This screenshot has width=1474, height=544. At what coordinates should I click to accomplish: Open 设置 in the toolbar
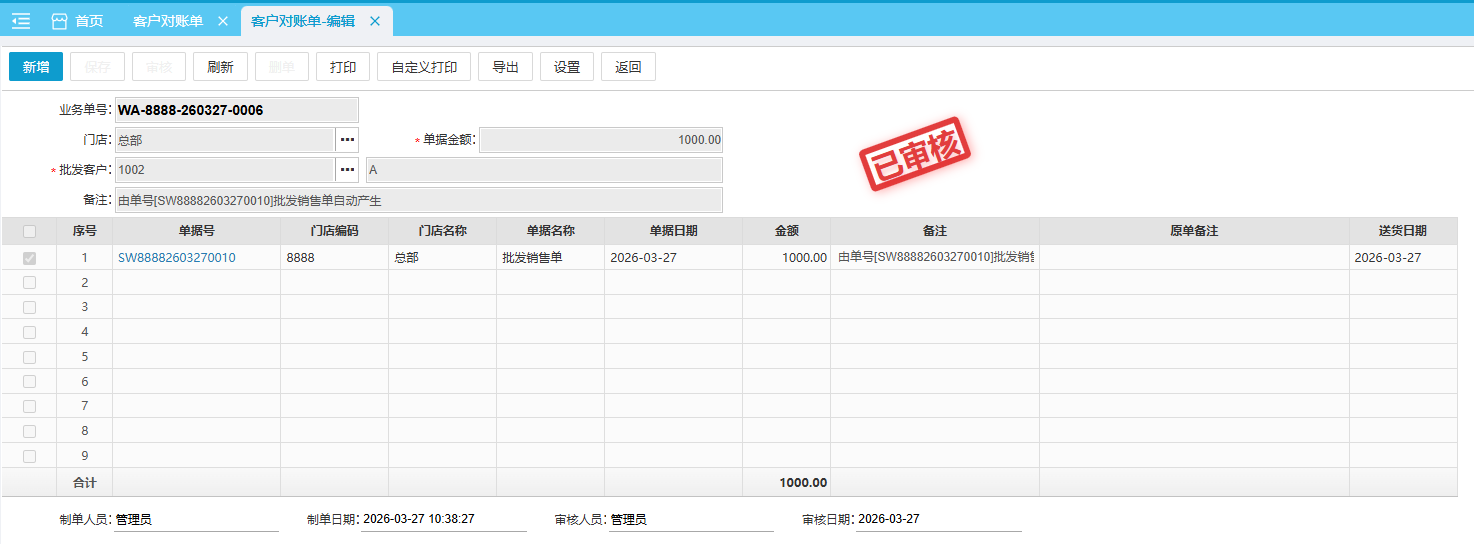coord(567,67)
